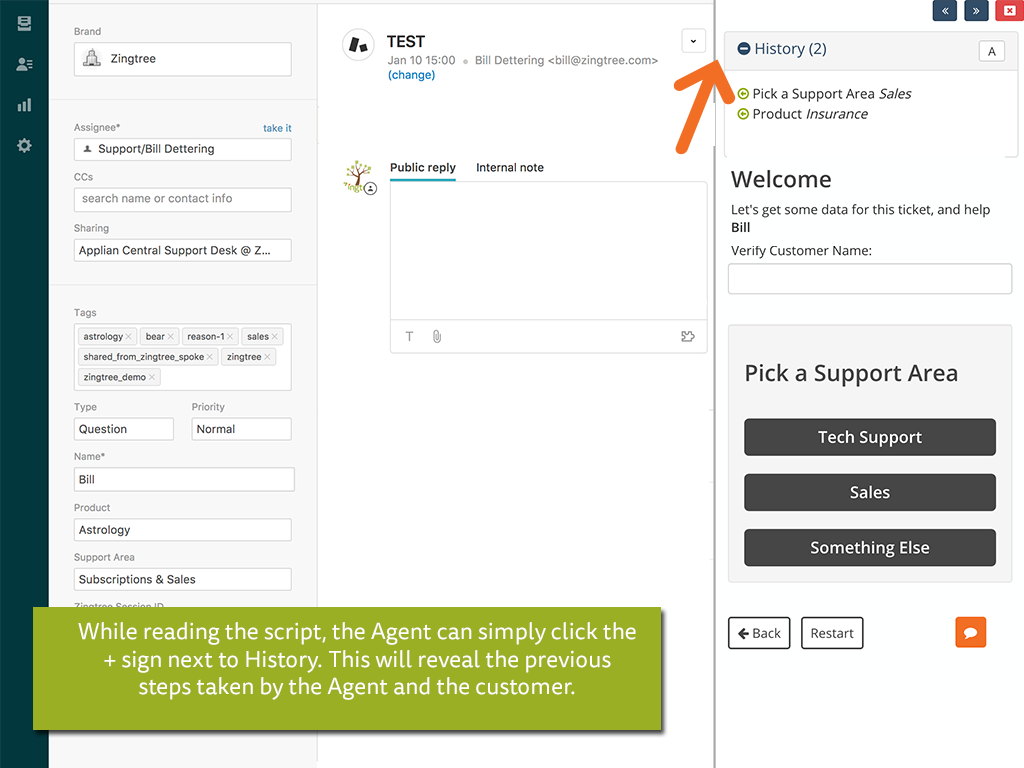Click the take it link
Image resolution: width=1024 pixels, height=768 pixels.
tap(277, 128)
